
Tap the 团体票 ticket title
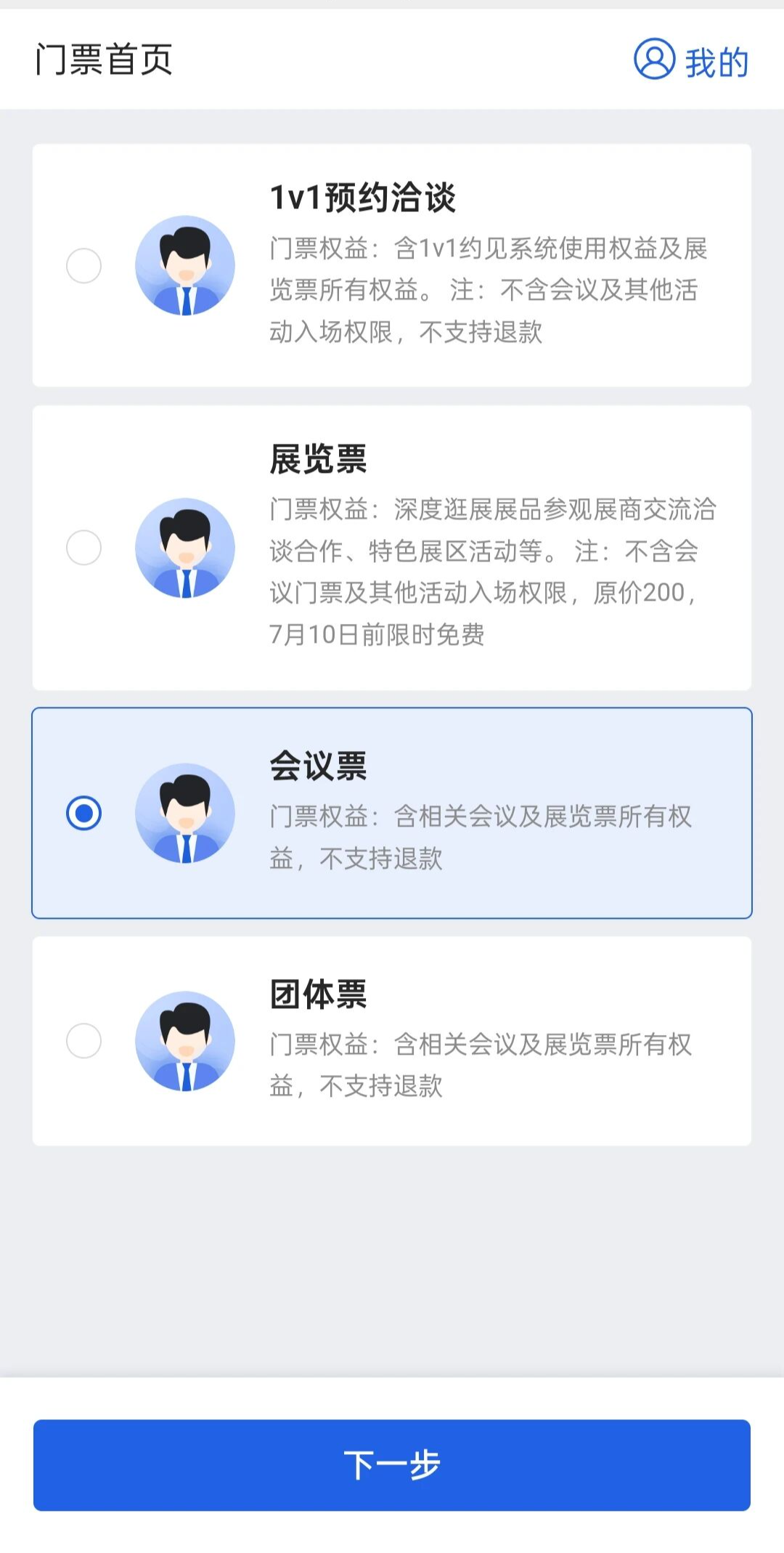[x=318, y=994]
